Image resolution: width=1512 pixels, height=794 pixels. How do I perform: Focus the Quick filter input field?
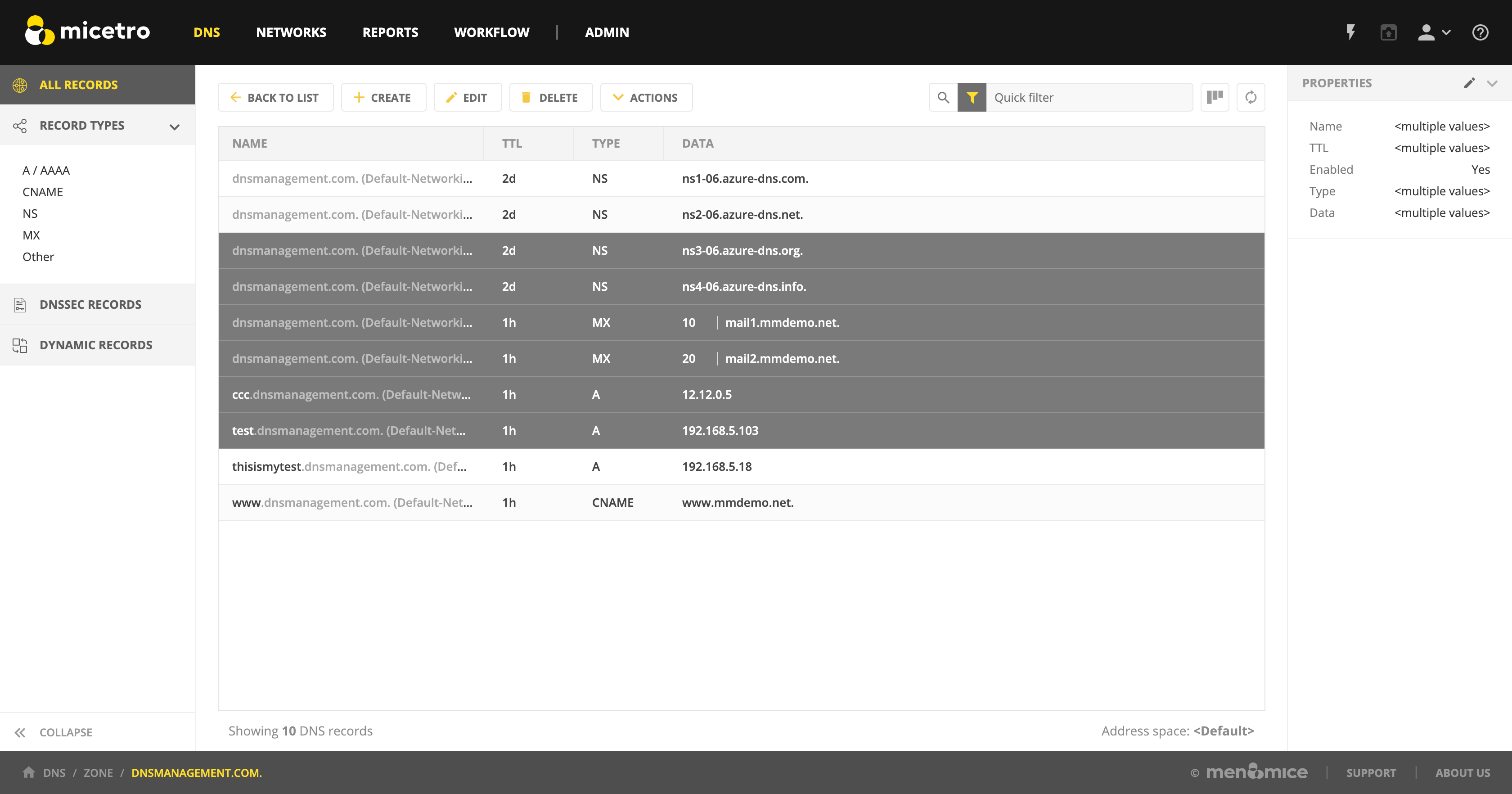point(1089,98)
